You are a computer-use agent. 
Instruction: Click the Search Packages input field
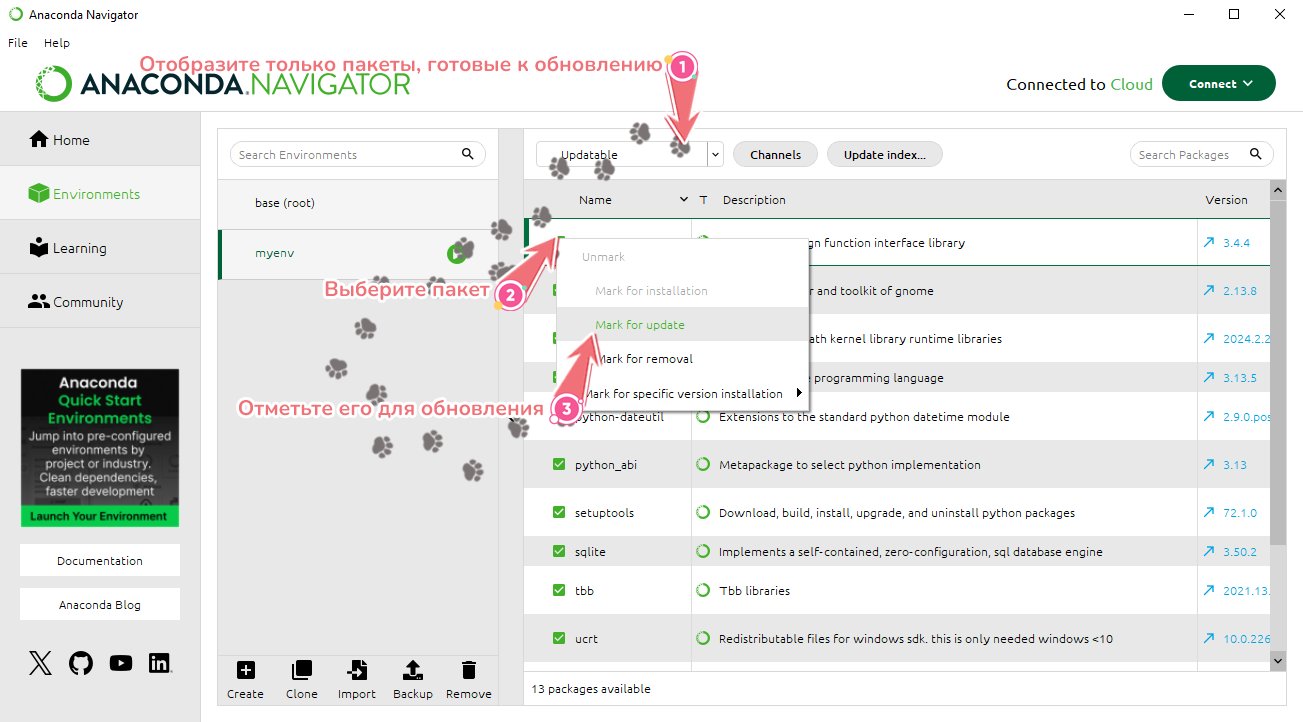tap(1188, 155)
